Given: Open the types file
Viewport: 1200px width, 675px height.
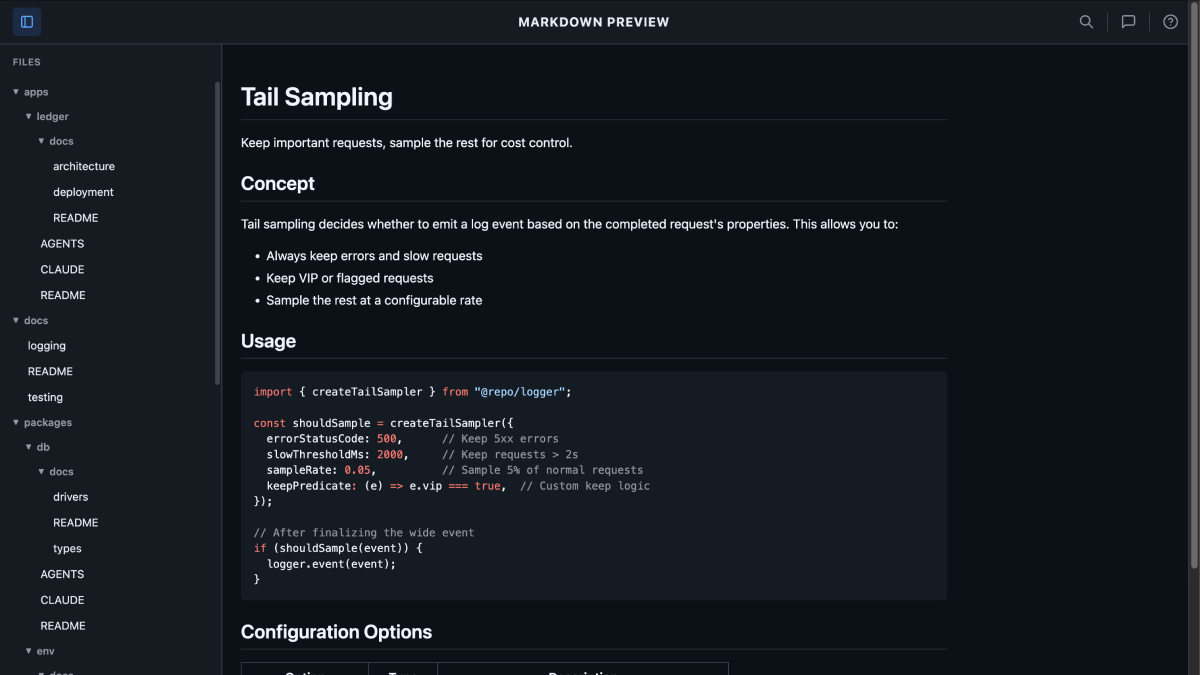Looking at the screenshot, I should [x=68, y=549].
